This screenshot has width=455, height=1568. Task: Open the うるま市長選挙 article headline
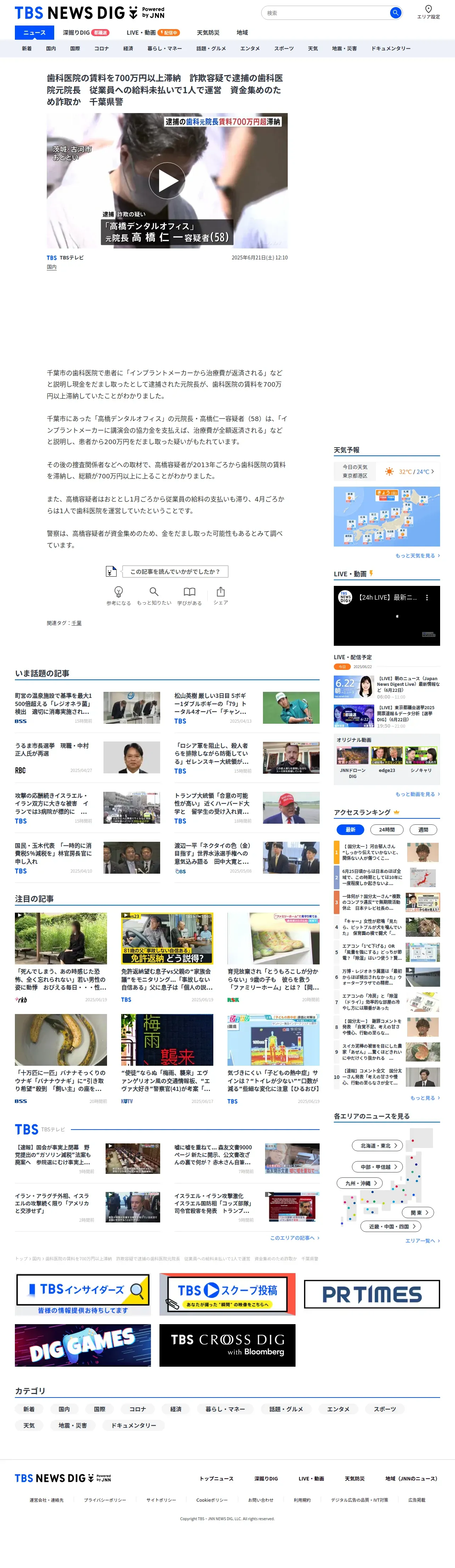[52, 749]
